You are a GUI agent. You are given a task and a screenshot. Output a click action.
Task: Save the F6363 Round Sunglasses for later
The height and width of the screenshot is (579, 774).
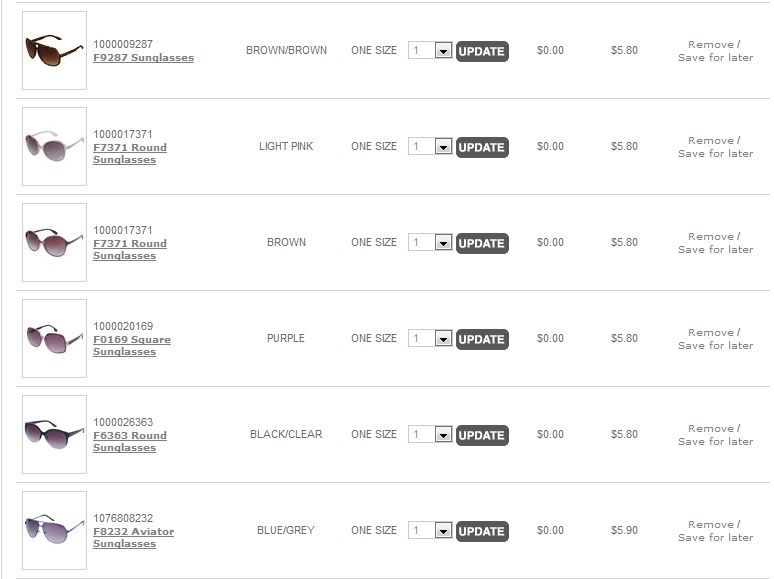(715, 442)
